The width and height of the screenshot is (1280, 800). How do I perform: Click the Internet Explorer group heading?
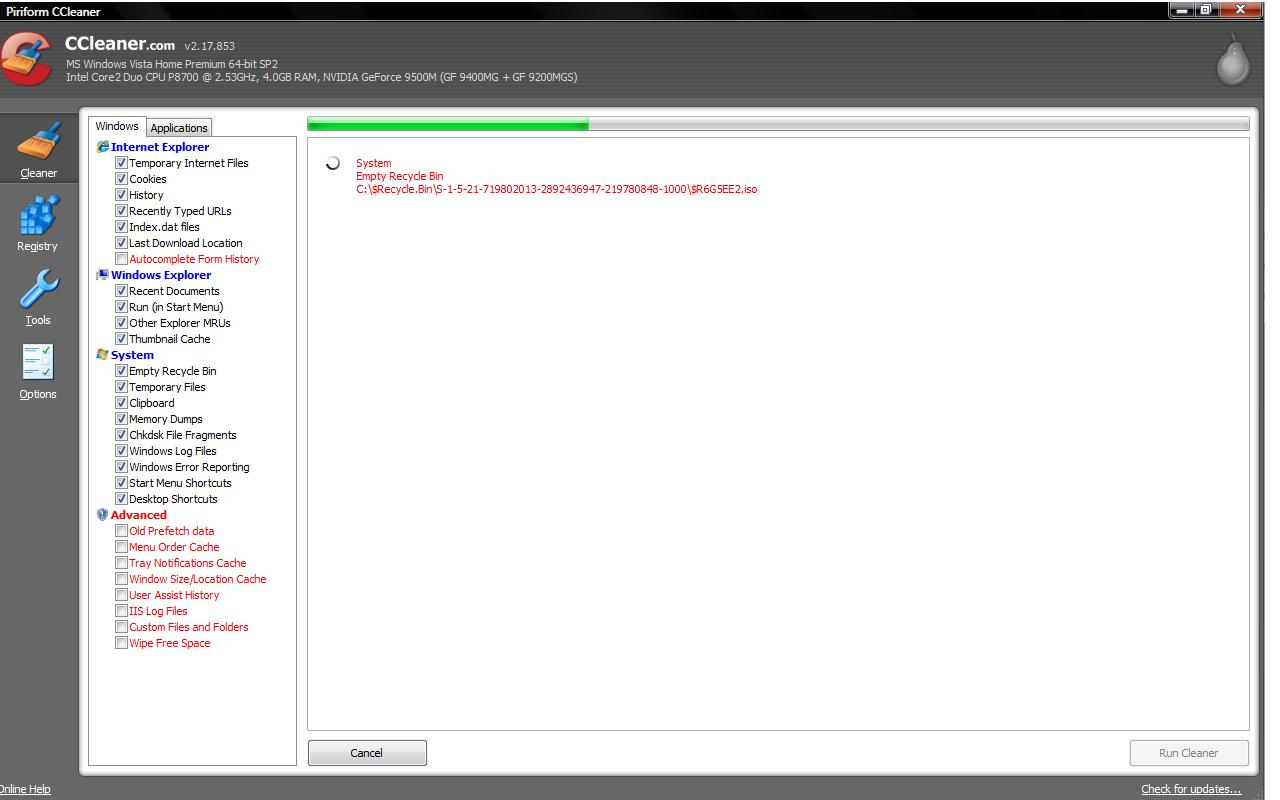point(160,147)
